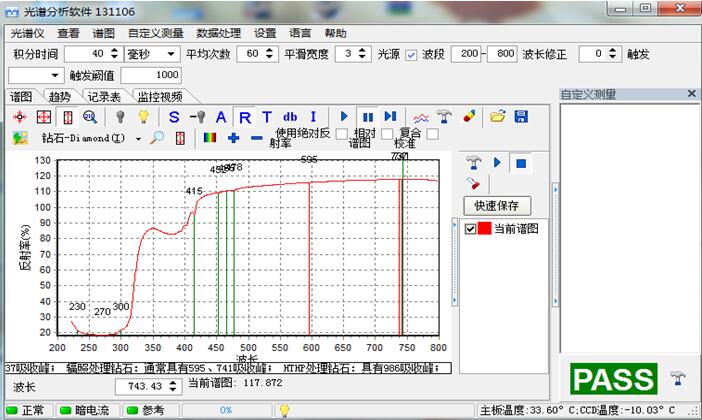Uncheck the 当前谱图 legend checkbox
Screen dimensions: 702x420
(x=471, y=229)
